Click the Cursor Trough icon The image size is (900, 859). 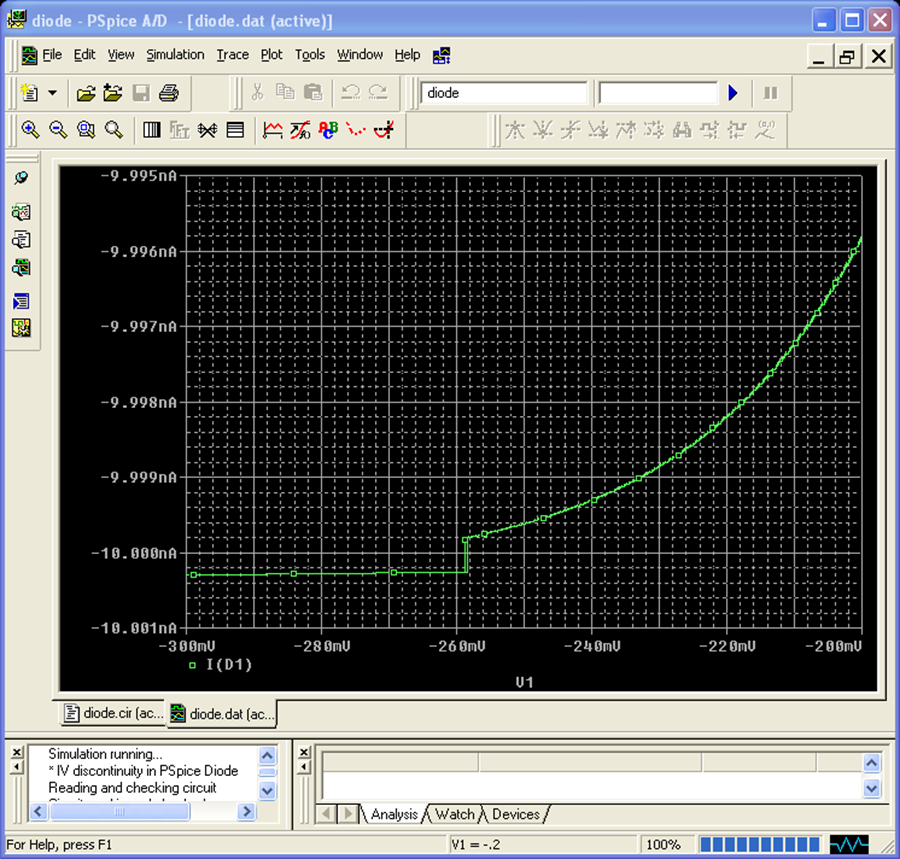542,130
